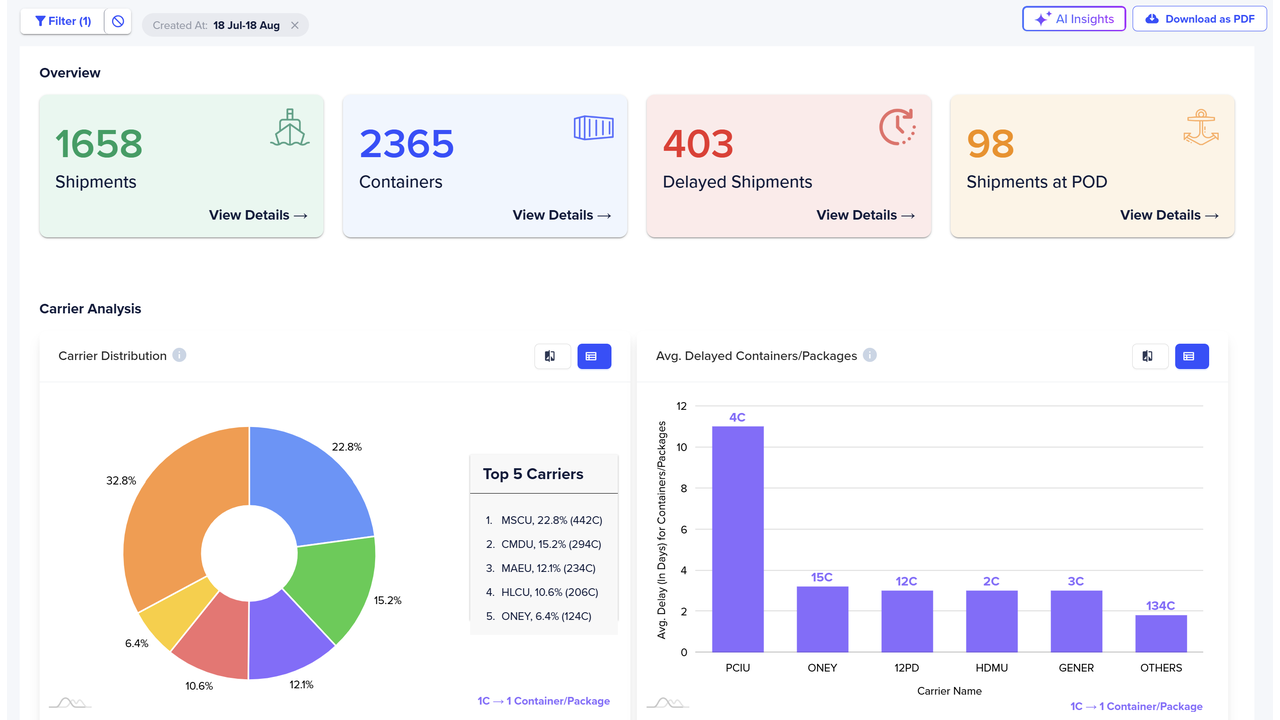Click the clear filters circle-slash icon
The height and width of the screenshot is (720, 1280).
point(118,21)
